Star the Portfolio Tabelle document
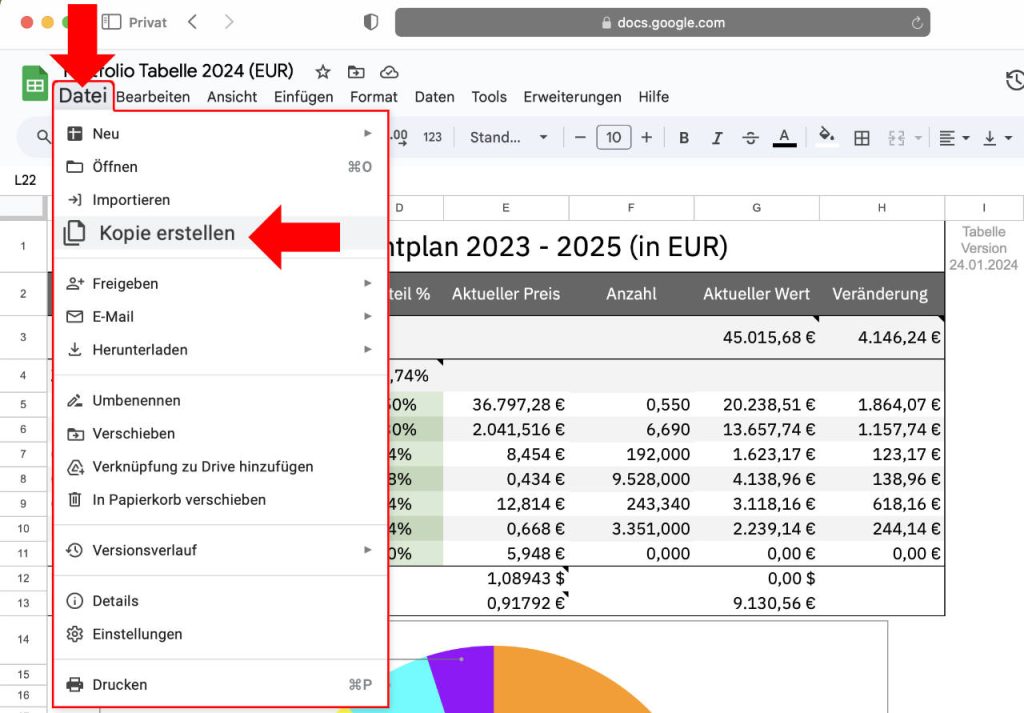 323,72
